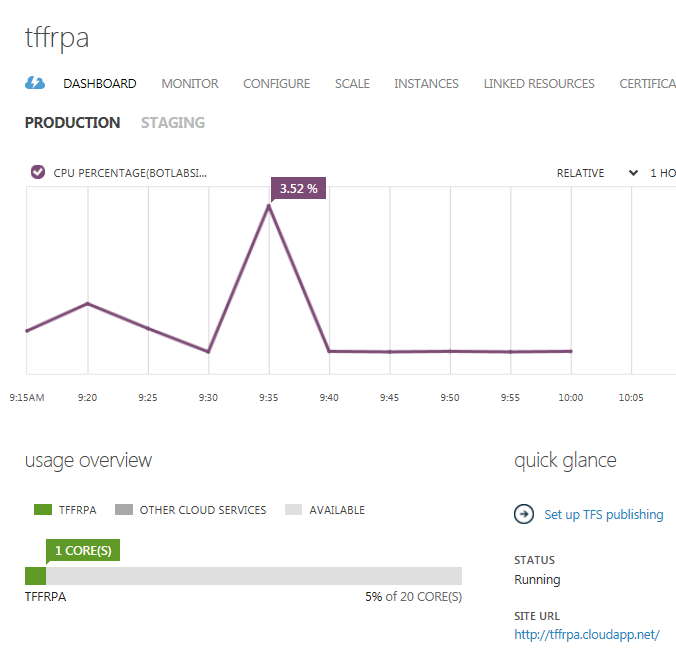Click the arrow icon beside Set up TFS publishing
The height and width of the screenshot is (651, 676).
(524, 514)
